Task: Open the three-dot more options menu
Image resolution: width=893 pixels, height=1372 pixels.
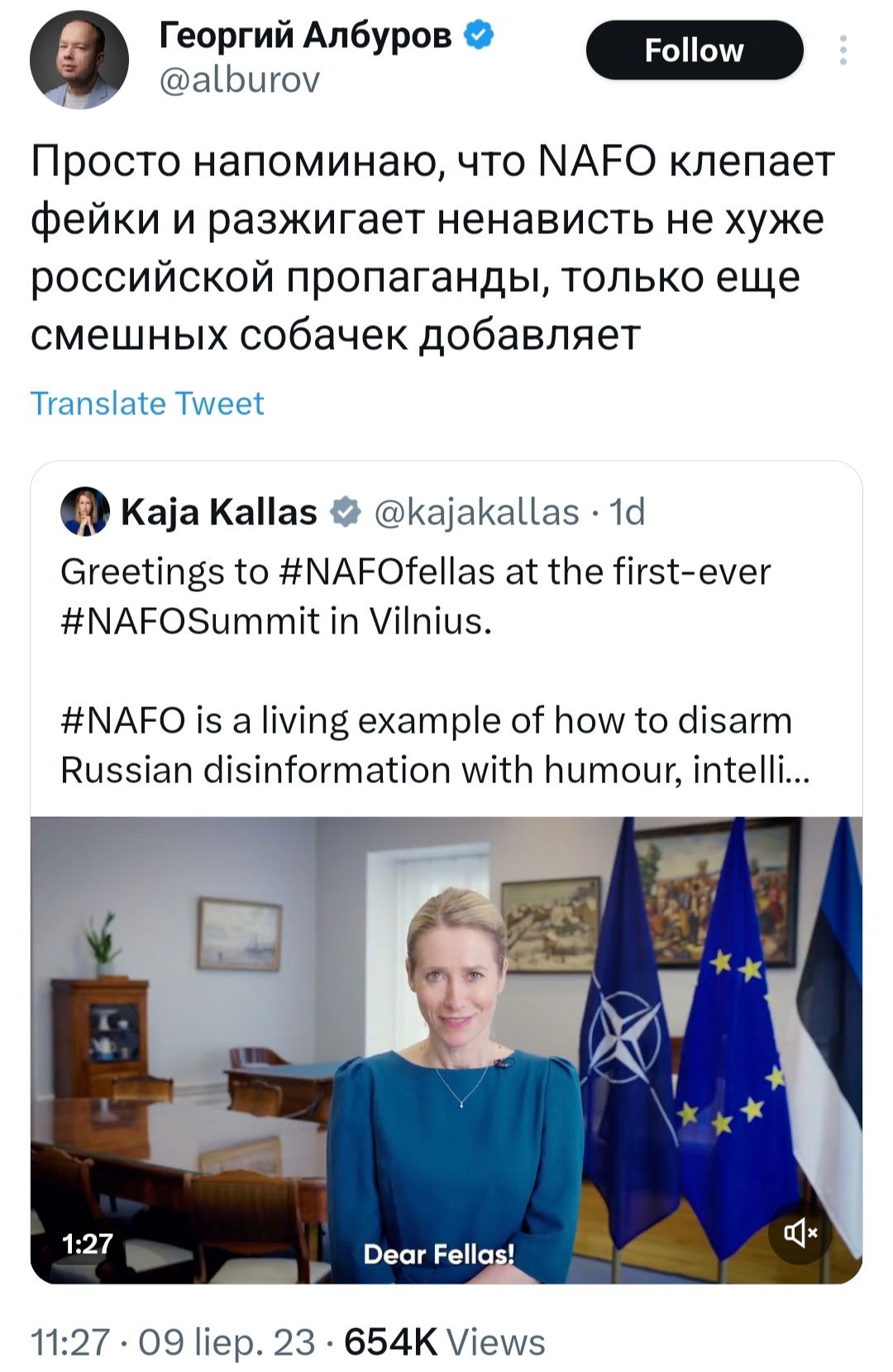Action: click(x=843, y=50)
